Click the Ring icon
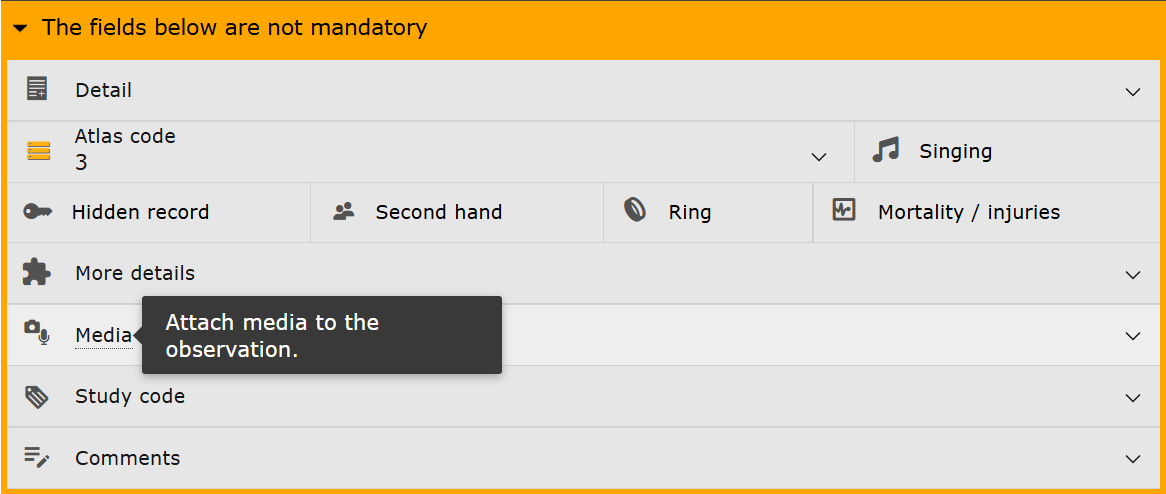 coord(635,211)
